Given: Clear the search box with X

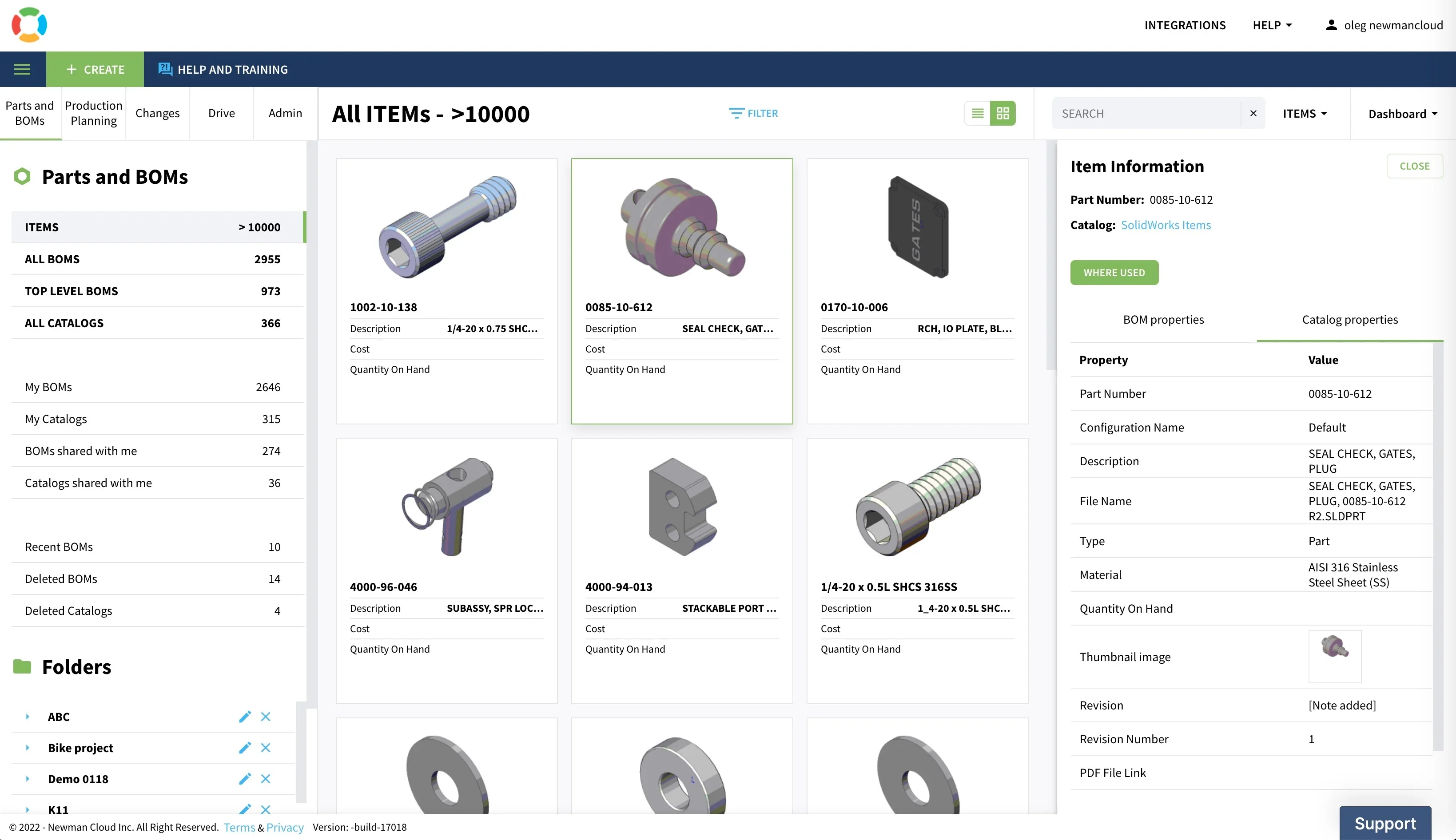Looking at the screenshot, I should 1253,113.
